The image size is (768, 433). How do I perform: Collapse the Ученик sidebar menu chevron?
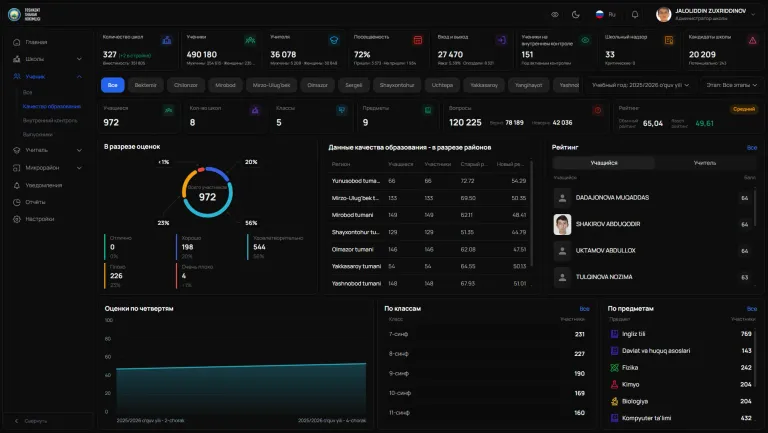pos(79,76)
